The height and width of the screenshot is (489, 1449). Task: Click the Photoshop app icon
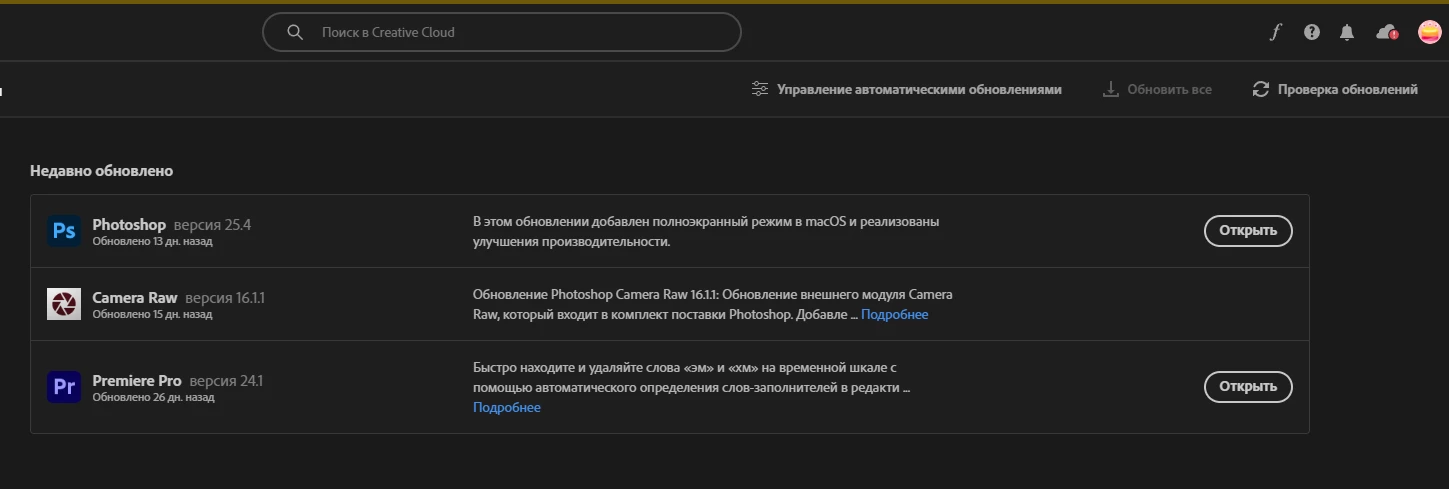click(64, 231)
